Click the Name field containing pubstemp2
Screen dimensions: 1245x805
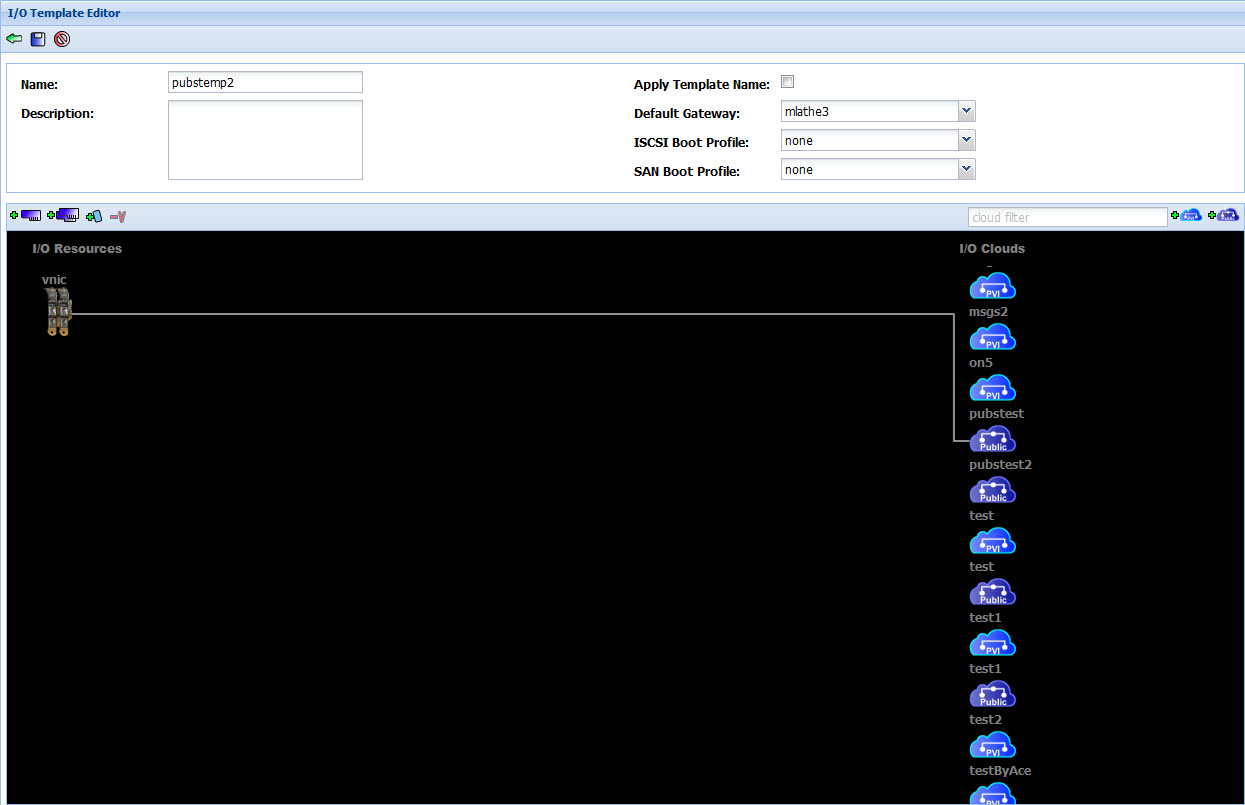click(265, 83)
